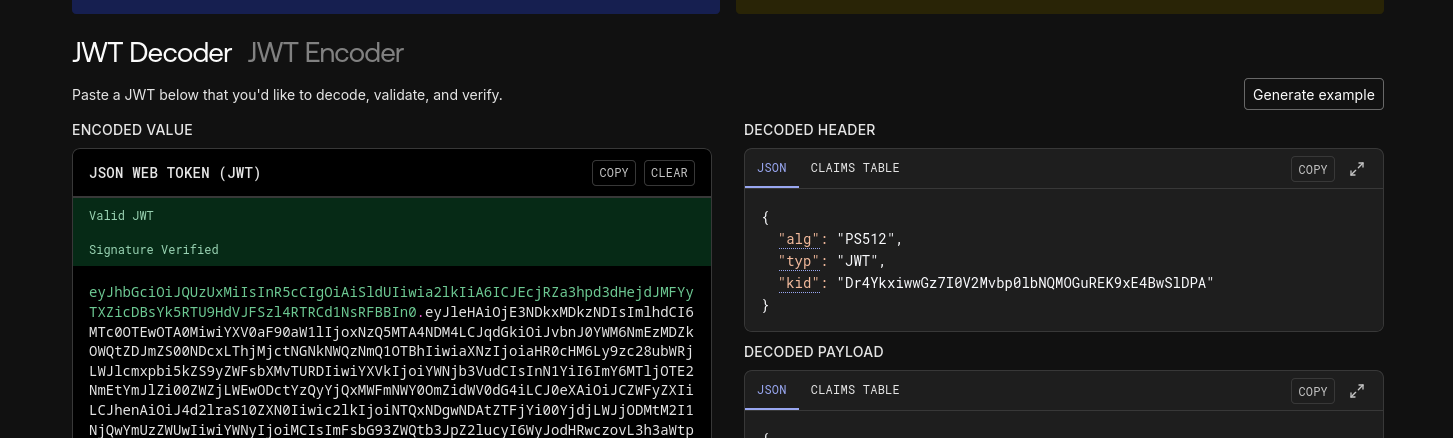
Task: Expand the Decoded Header panel fullscreen icon
Action: [1357, 169]
